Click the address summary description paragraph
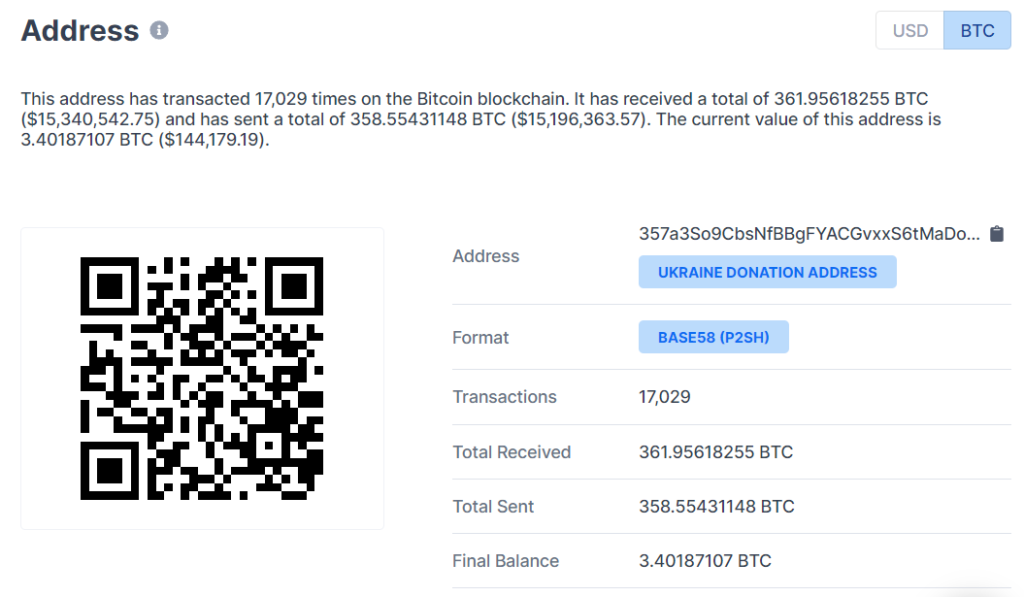Viewport: 1024px width, 597px height. pyautogui.click(x=481, y=119)
